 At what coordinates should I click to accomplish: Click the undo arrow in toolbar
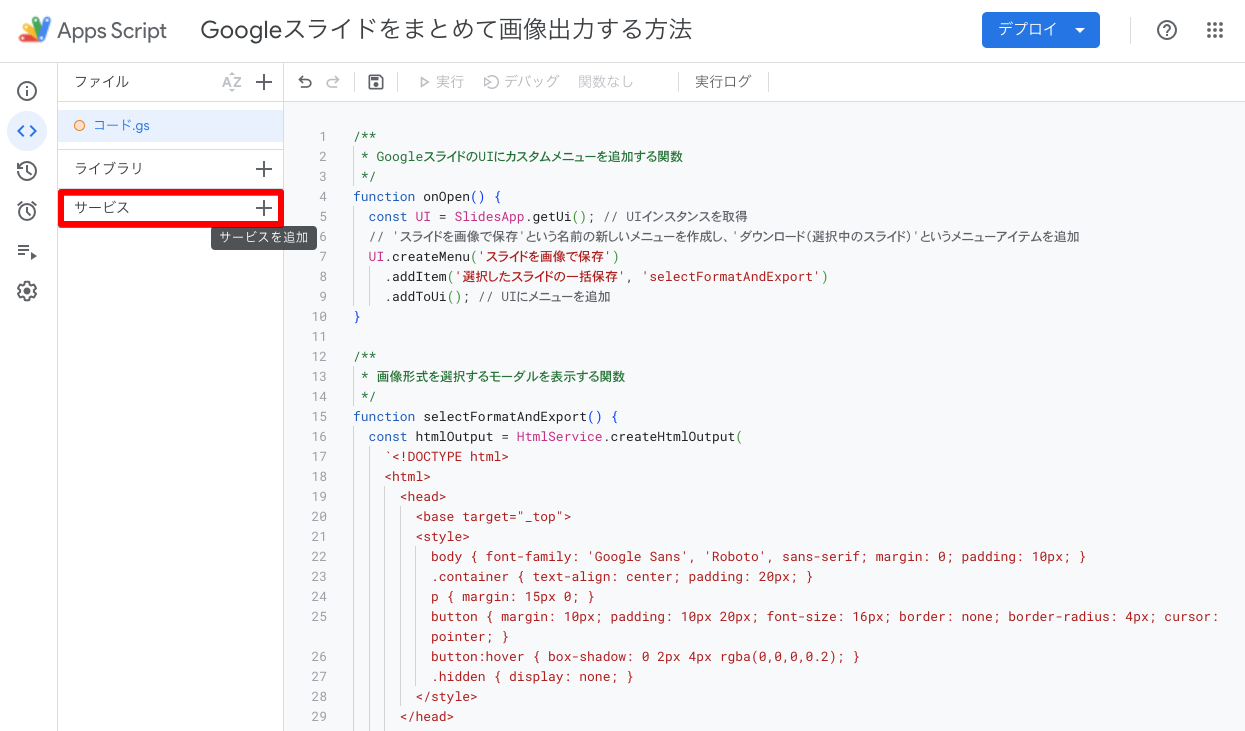(306, 82)
